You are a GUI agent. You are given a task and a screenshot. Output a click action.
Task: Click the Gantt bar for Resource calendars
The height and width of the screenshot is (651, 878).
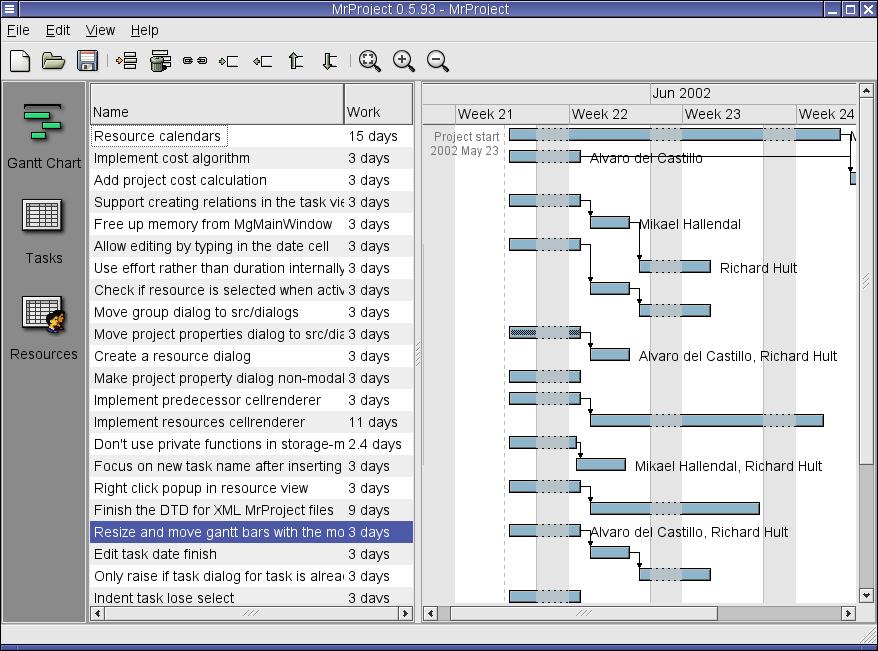[675, 134]
